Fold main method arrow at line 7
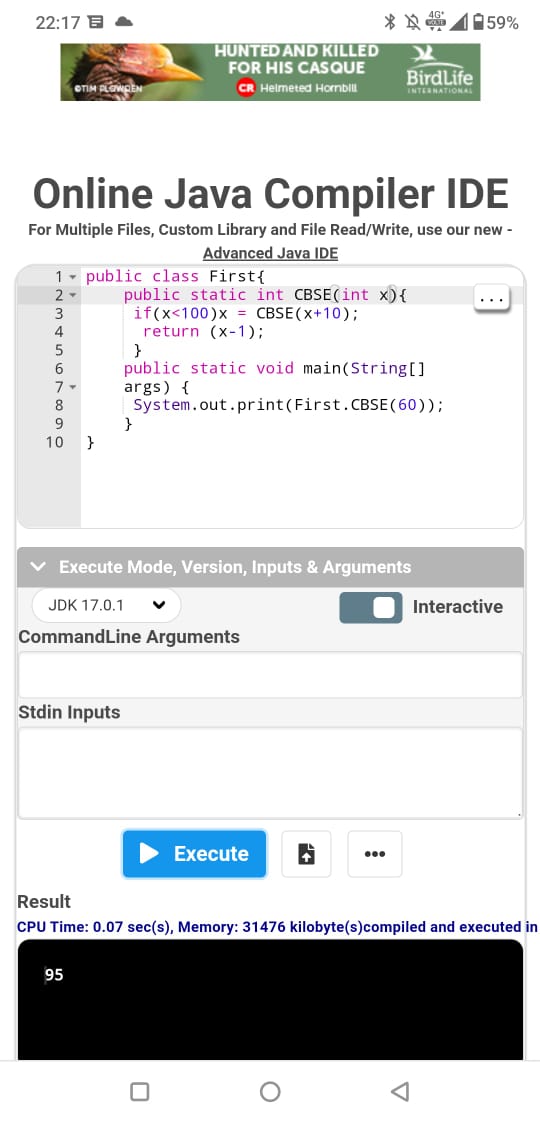 (72, 387)
